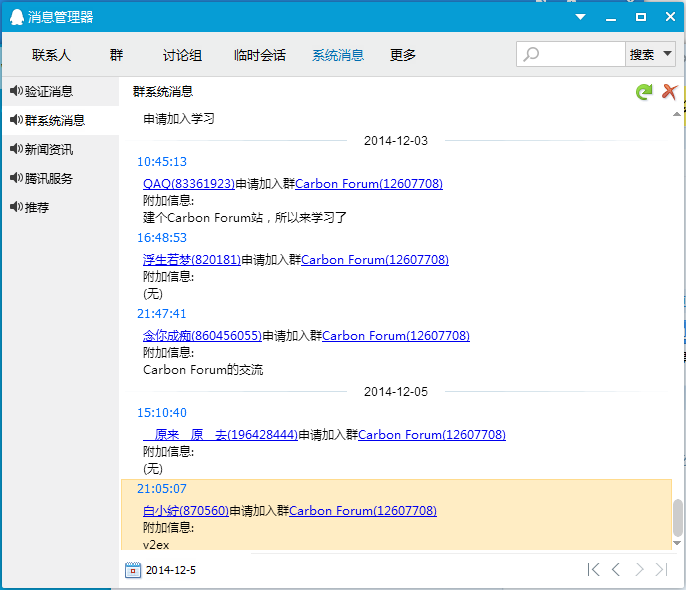Click the 申请加入学习 text line
The height and width of the screenshot is (590, 686).
[179, 119]
